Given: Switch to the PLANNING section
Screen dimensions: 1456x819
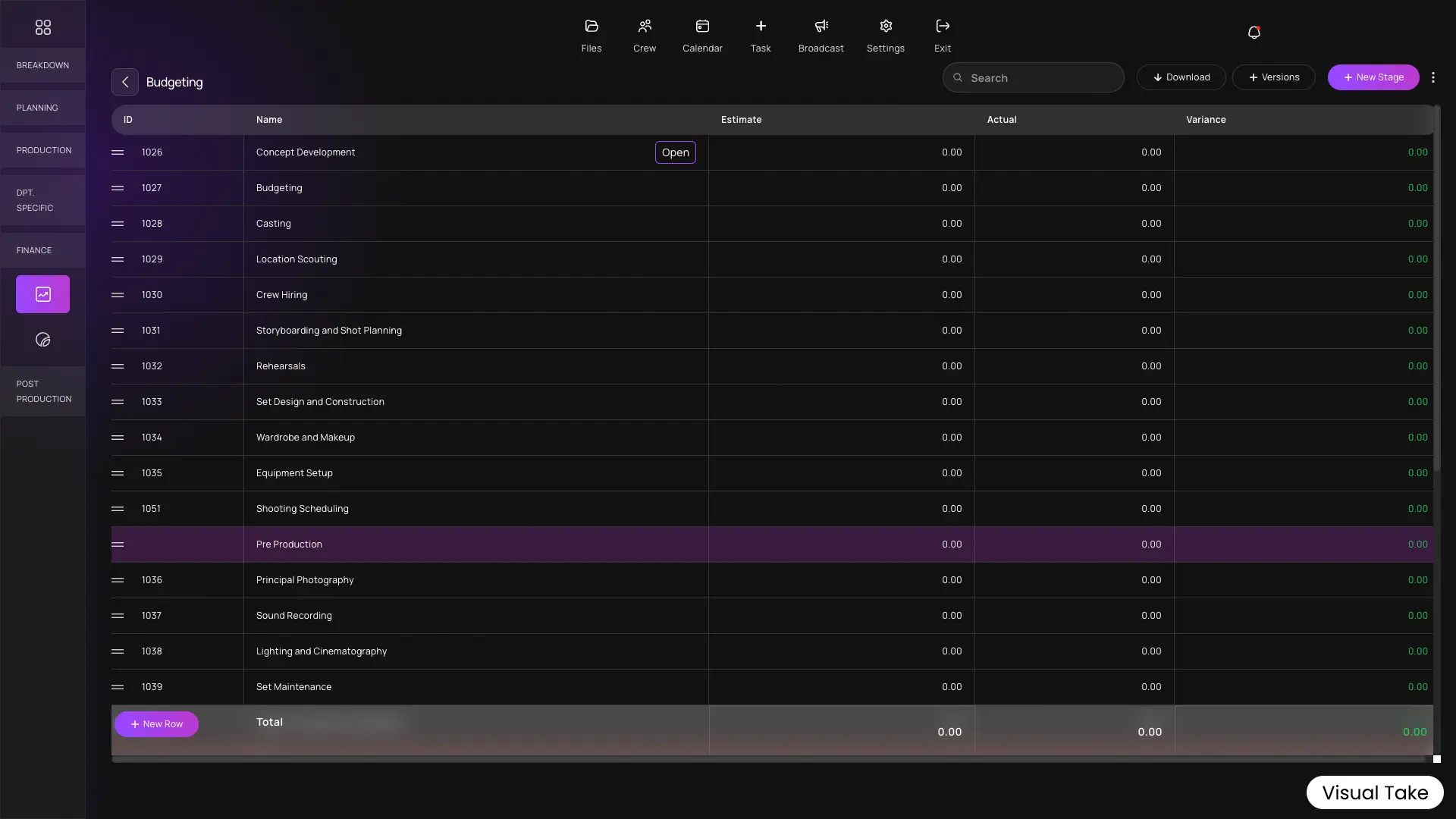Looking at the screenshot, I should pos(36,107).
